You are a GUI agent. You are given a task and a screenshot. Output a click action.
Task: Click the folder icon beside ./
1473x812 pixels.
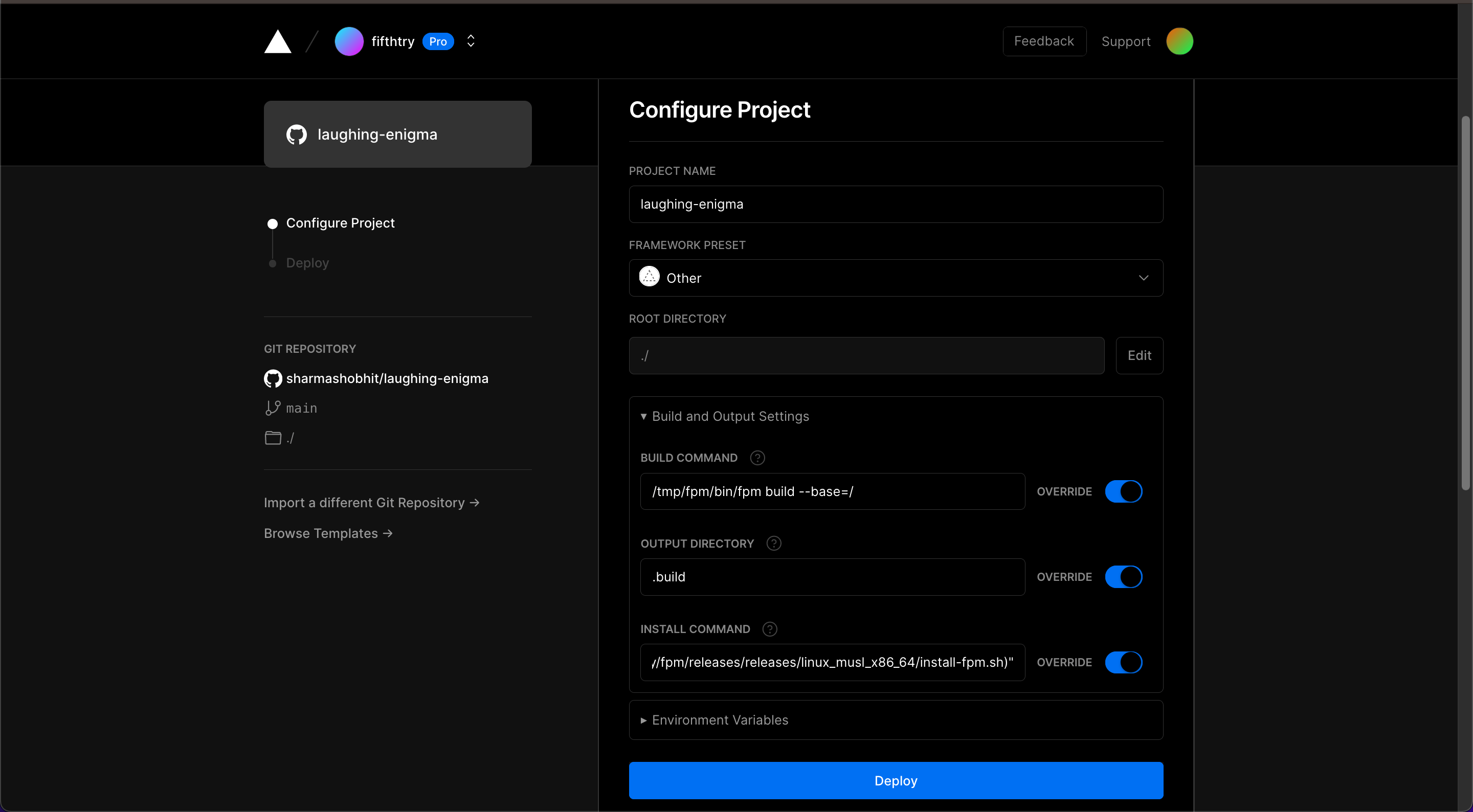273,438
